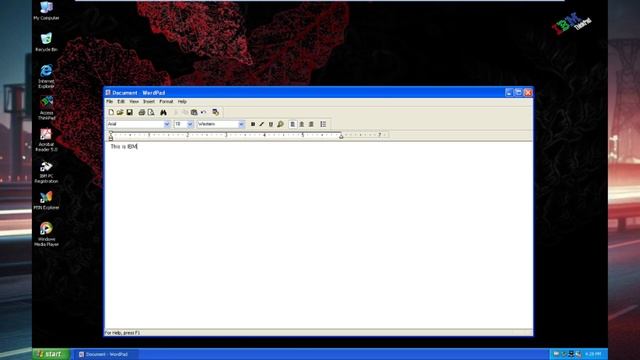640x360 pixels.
Task: Select Recycle Bin desktop icon
Action: (x=46, y=42)
